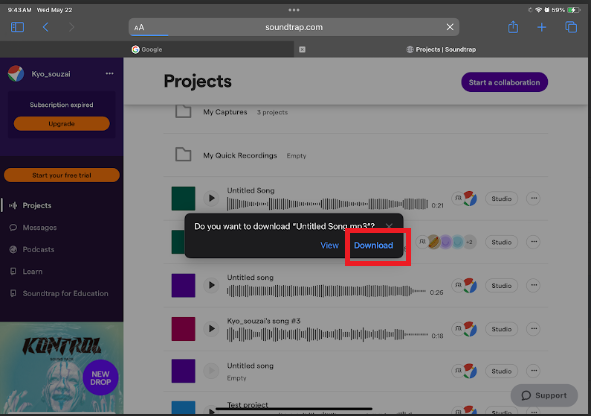Open the Kyo_souzai profile avatar
The width and height of the screenshot is (591, 416).
(16, 73)
